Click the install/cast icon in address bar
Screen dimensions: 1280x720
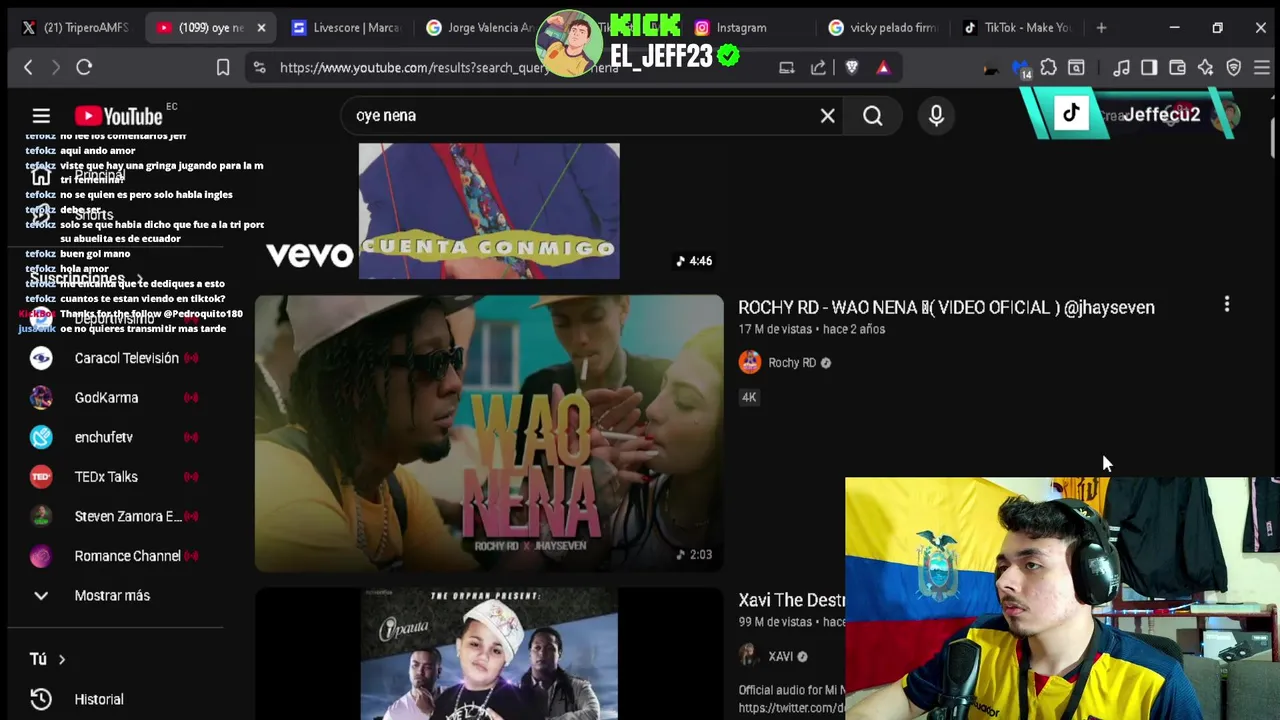point(787,67)
